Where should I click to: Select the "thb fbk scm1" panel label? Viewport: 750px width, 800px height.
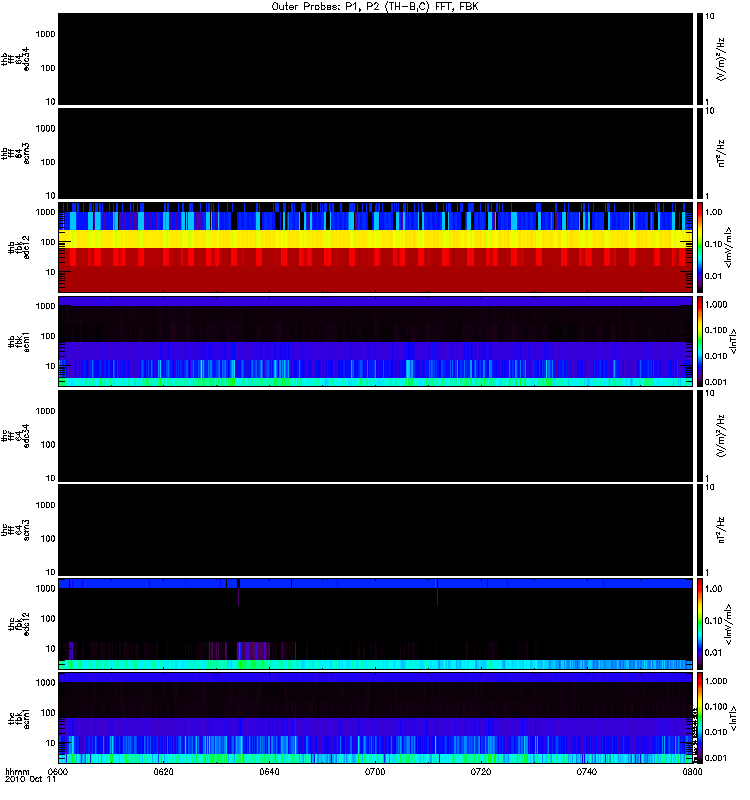(x=19, y=342)
